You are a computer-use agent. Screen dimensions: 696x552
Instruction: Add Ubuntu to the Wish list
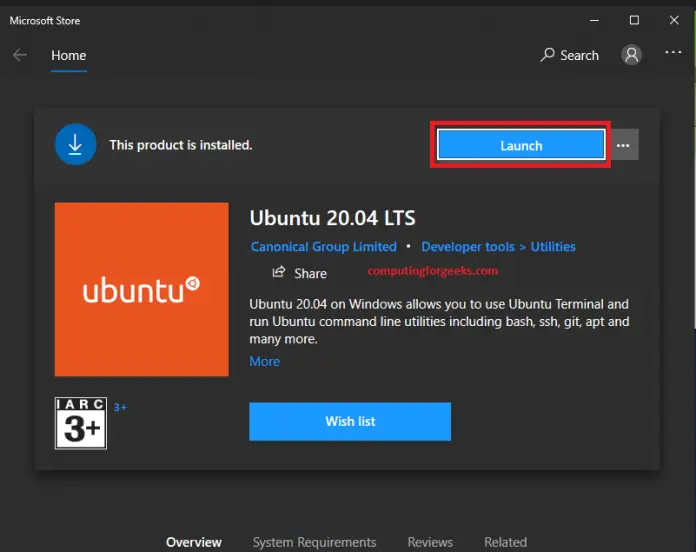click(350, 421)
